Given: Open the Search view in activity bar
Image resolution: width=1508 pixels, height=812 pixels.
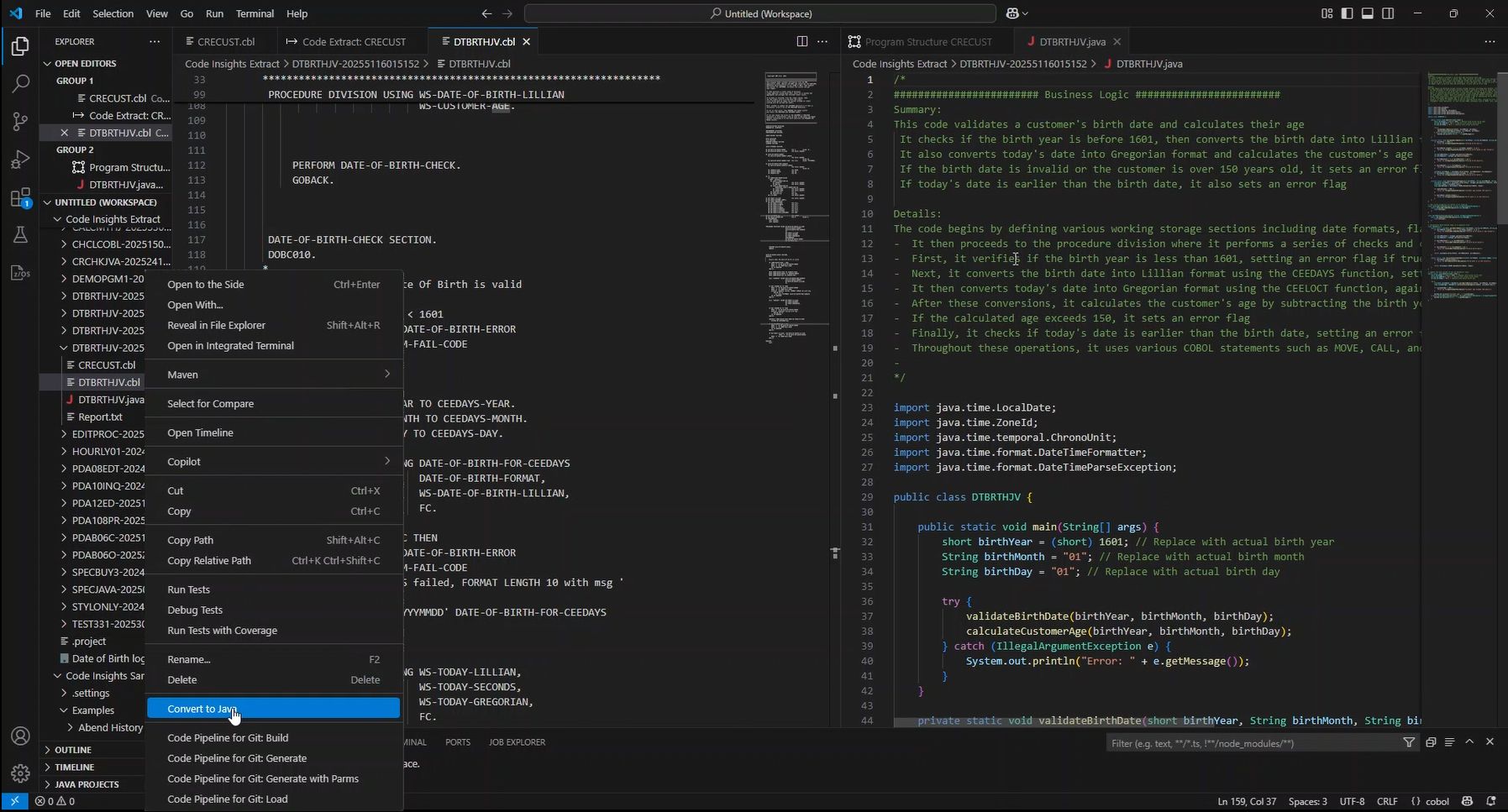Looking at the screenshot, I should click(x=20, y=83).
